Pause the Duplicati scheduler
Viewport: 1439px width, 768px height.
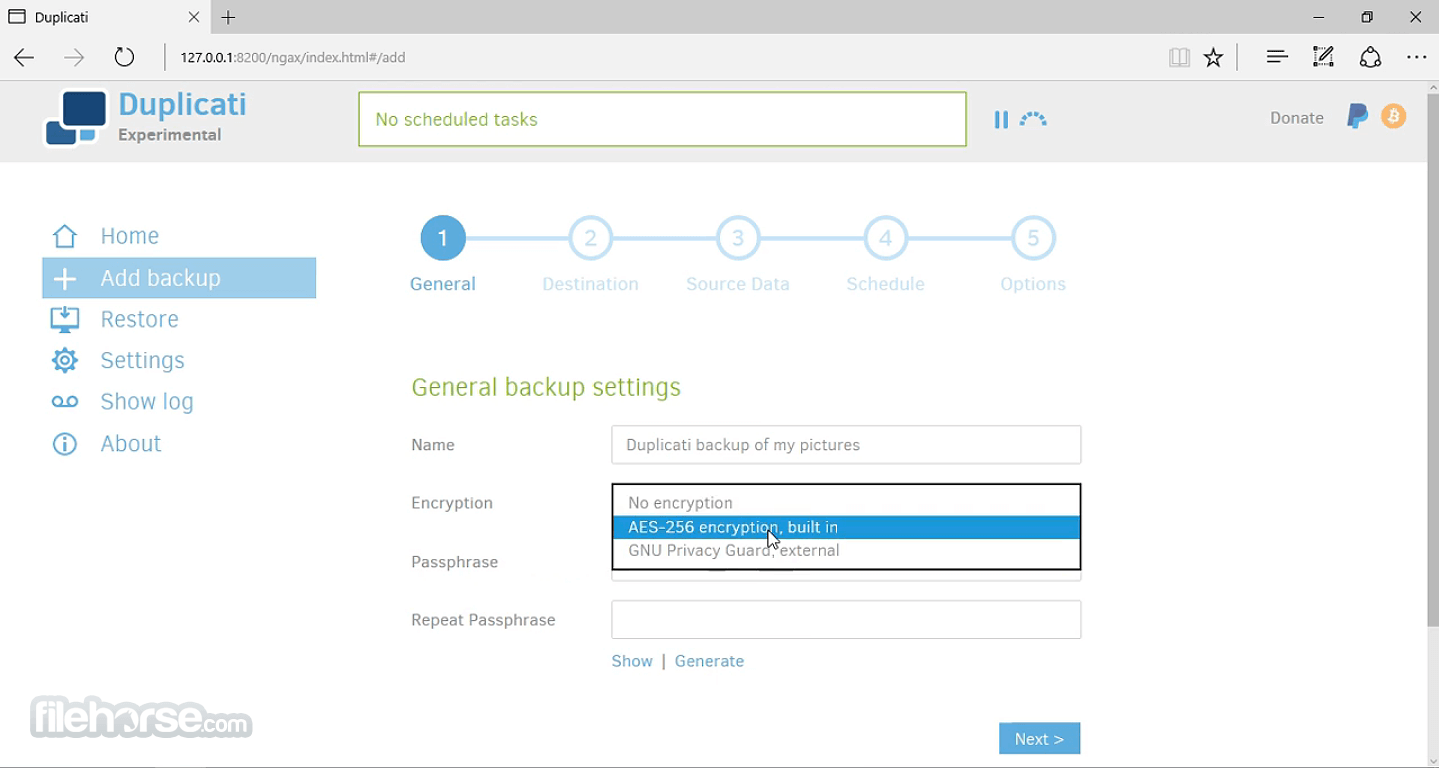(x=1001, y=120)
